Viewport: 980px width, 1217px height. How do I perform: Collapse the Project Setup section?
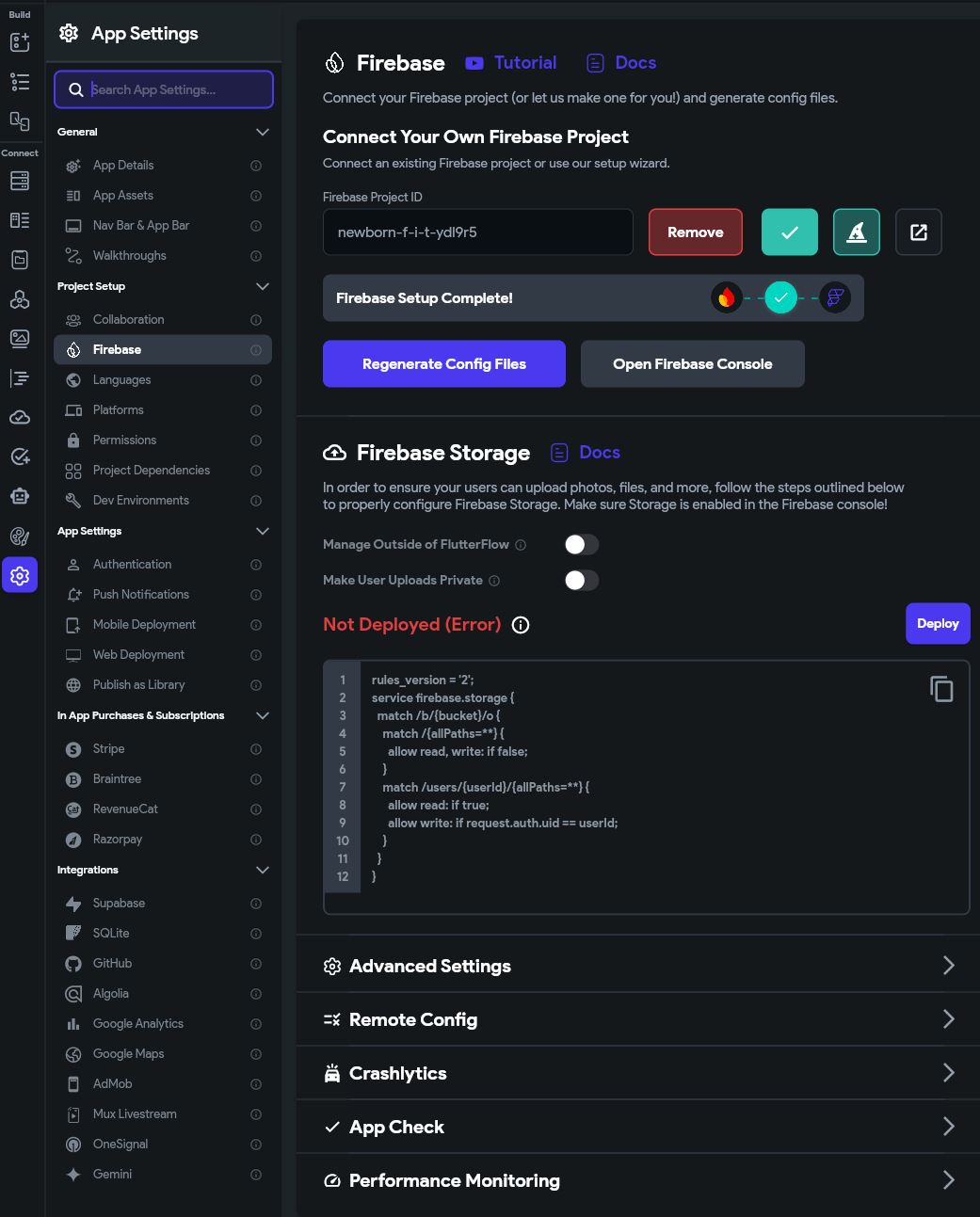(x=263, y=286)
